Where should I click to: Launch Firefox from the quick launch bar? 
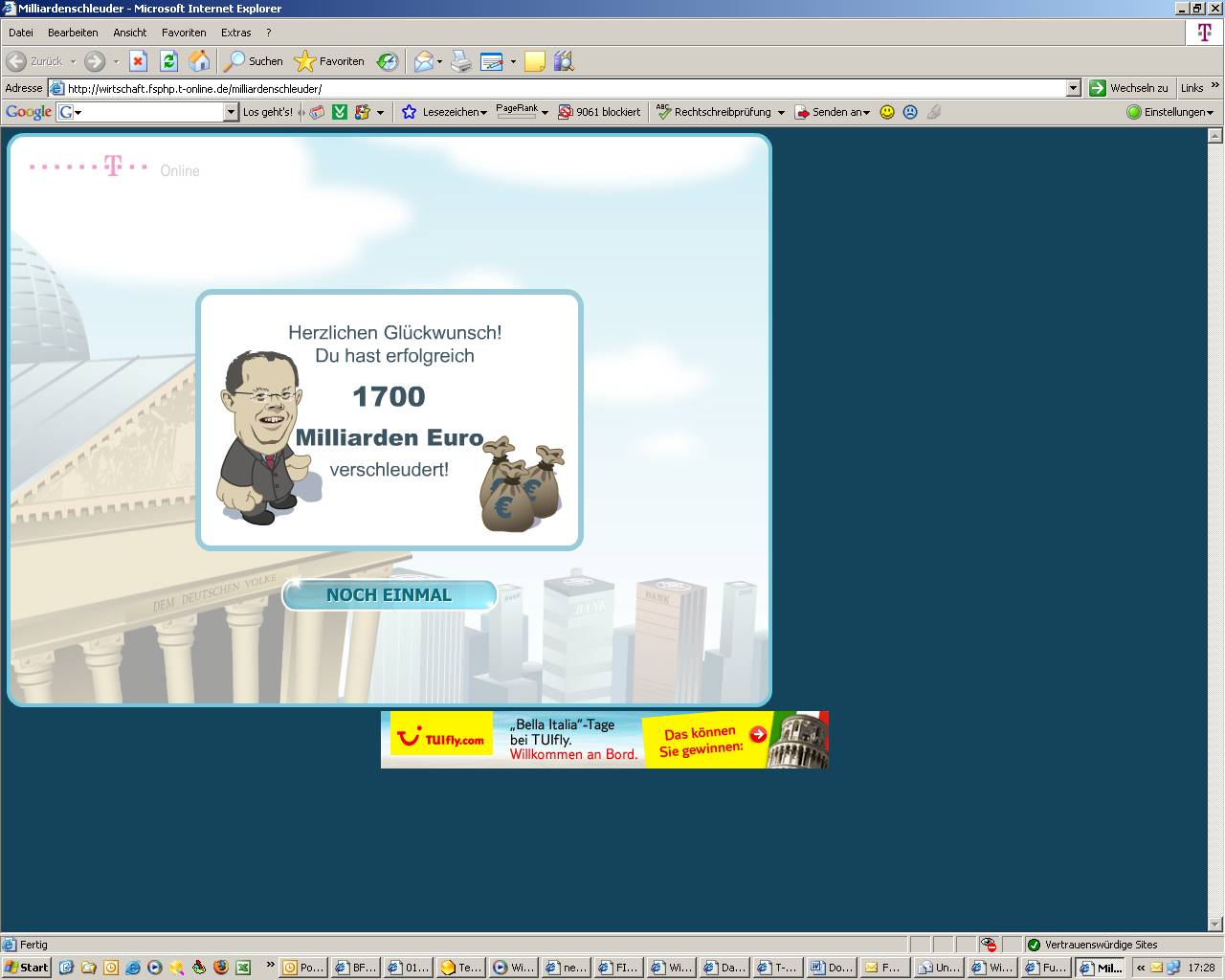(221, 968)
